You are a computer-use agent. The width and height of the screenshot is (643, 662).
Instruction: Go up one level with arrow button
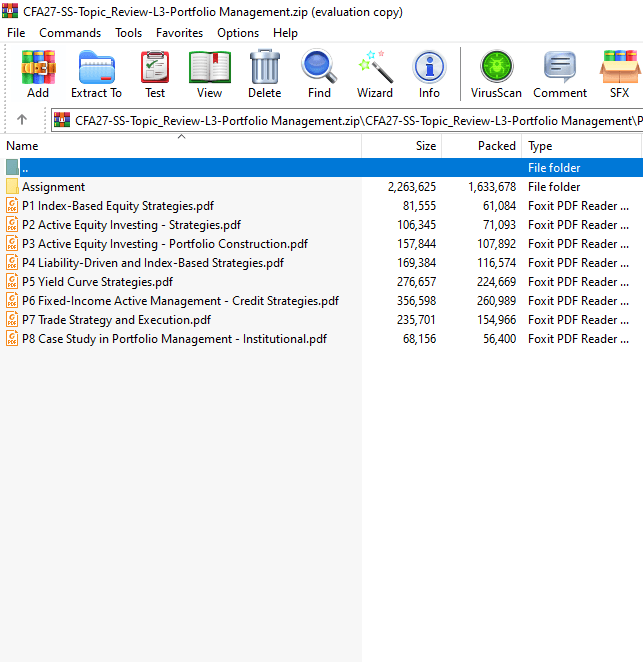coord(22,120)
